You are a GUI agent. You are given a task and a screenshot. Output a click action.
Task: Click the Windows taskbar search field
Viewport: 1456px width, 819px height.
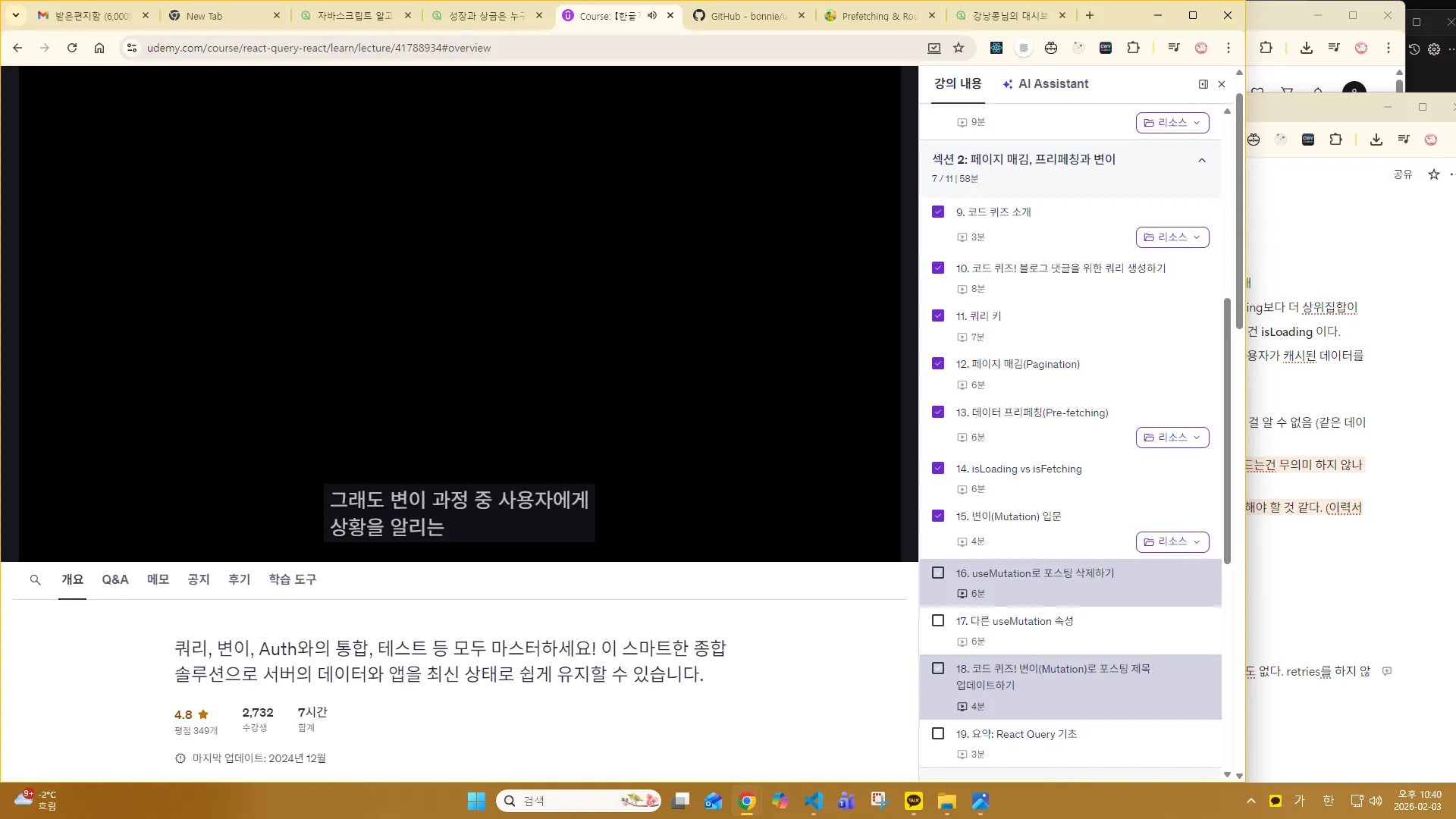pos(579,800)
